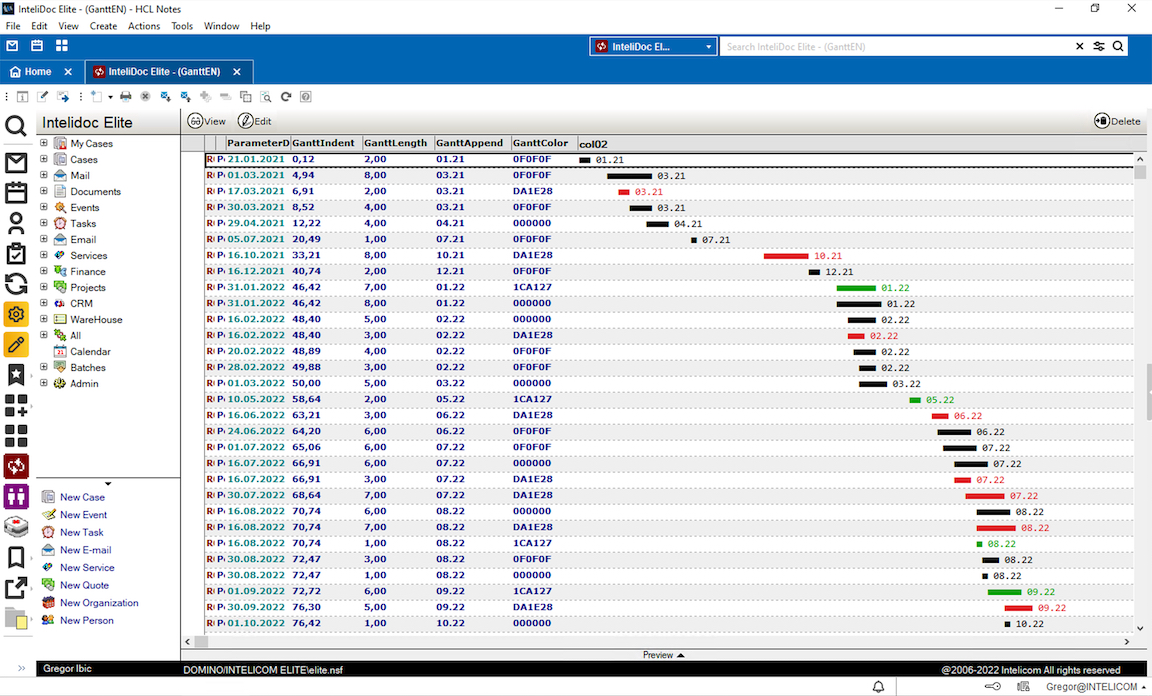This screenshot has width=1152, height=696.
Task: Open the InteliDoc El... search scope dropdown
Action: coord(652,46)
